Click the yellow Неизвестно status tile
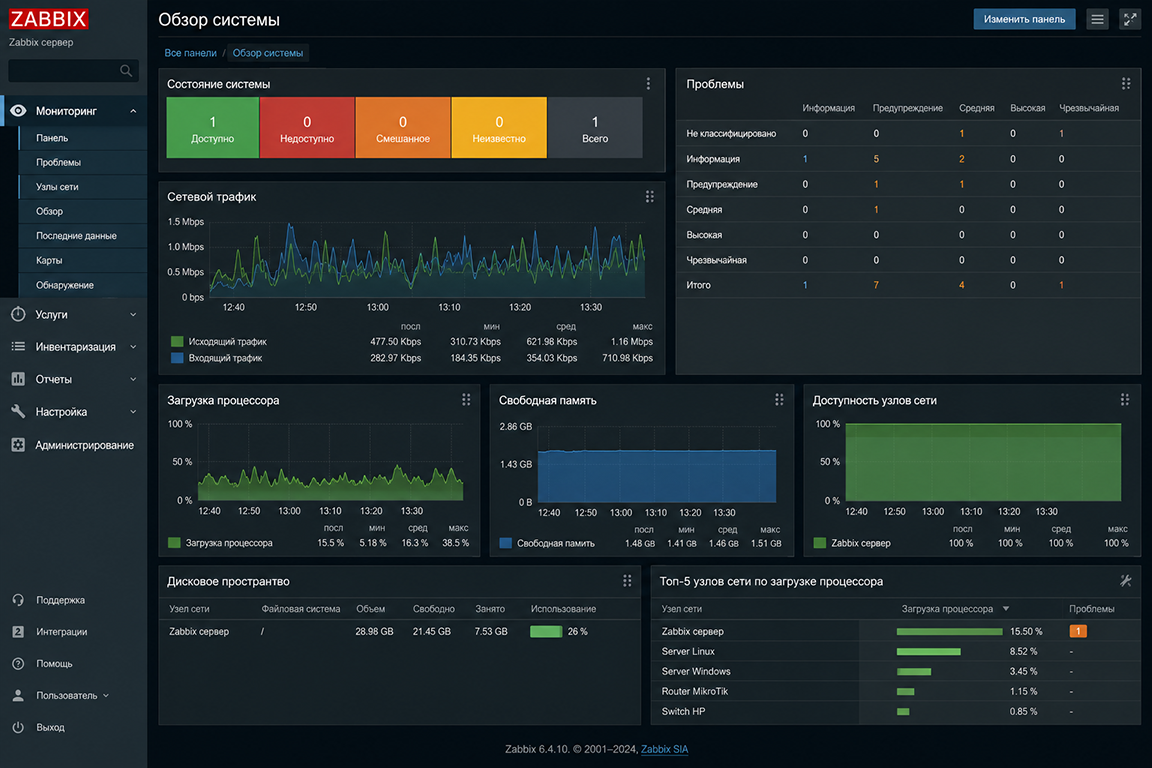The height and width of the screenshot is (768, 1152). [499, 127]
